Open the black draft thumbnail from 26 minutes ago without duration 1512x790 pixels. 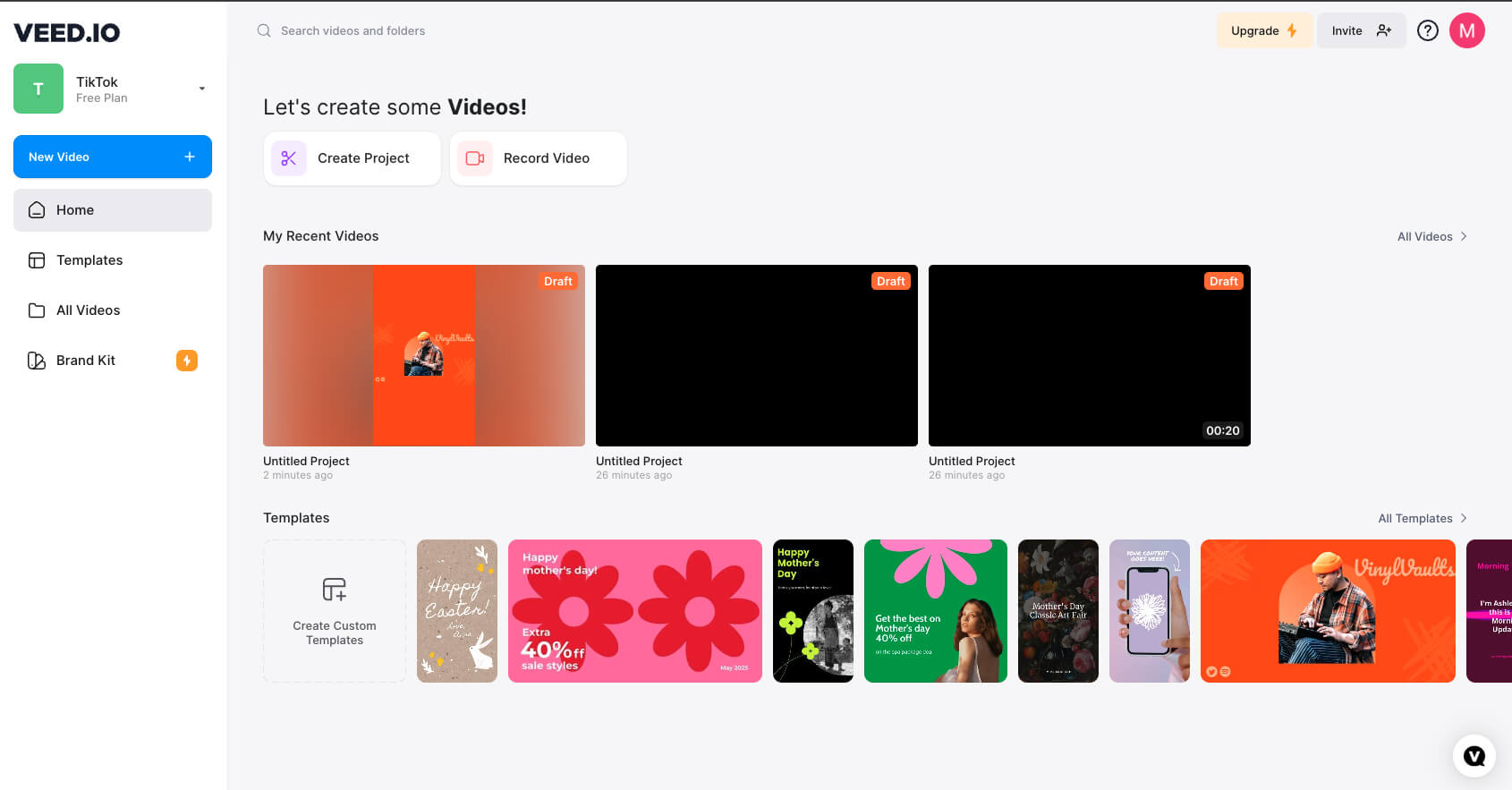click(x=757, y=355)
